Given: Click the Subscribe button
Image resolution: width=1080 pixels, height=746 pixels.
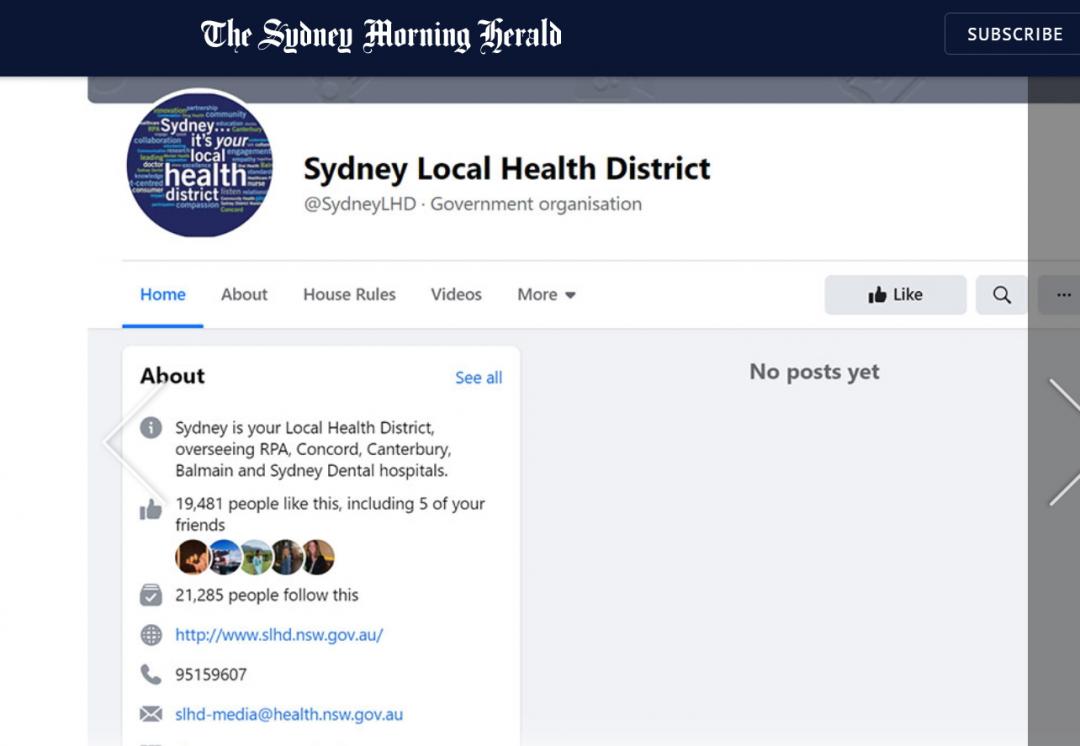Looking at the screenshot, I should tap(1013, 33).
